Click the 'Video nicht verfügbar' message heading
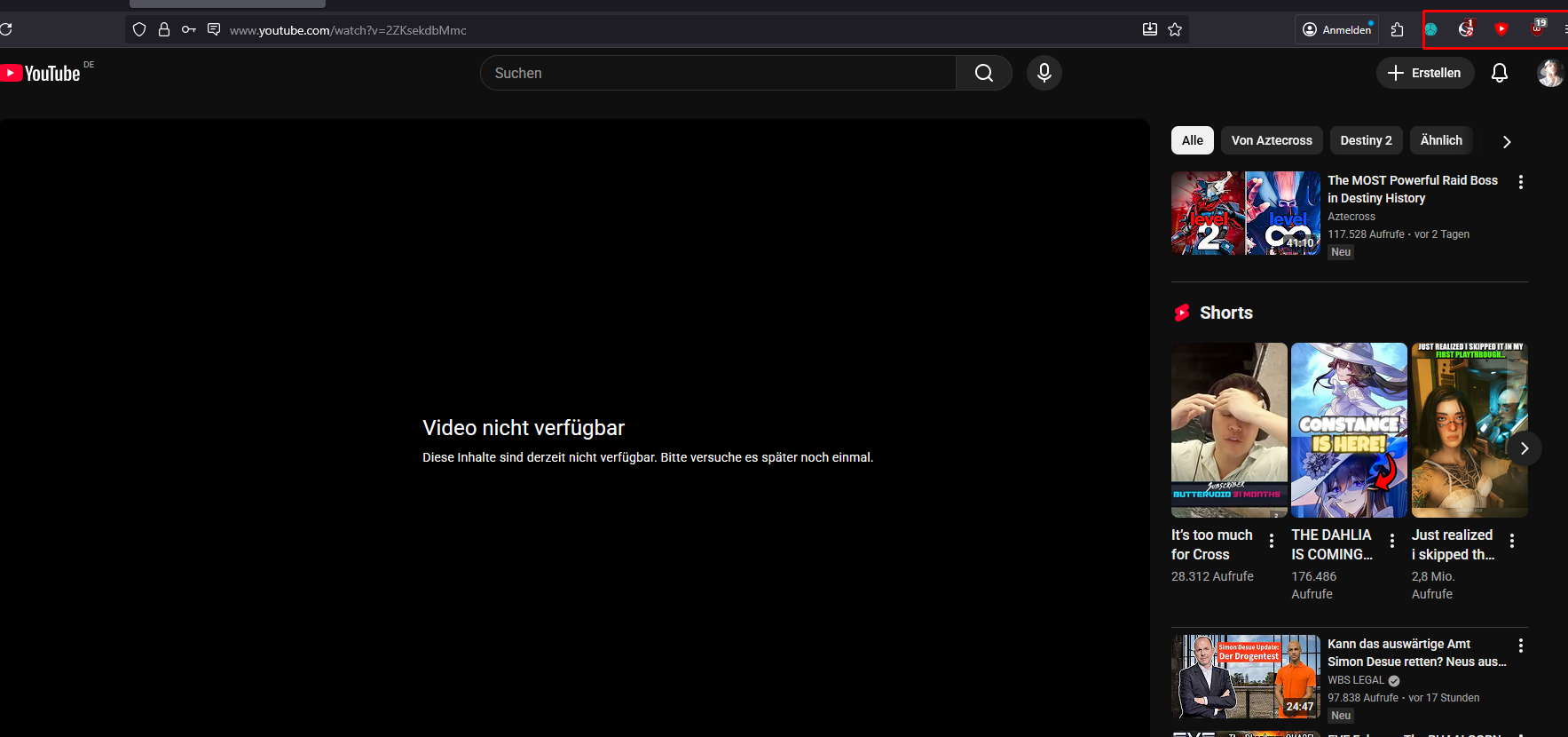The width and height of the screenshot is (1568, 737). (524, 428)
